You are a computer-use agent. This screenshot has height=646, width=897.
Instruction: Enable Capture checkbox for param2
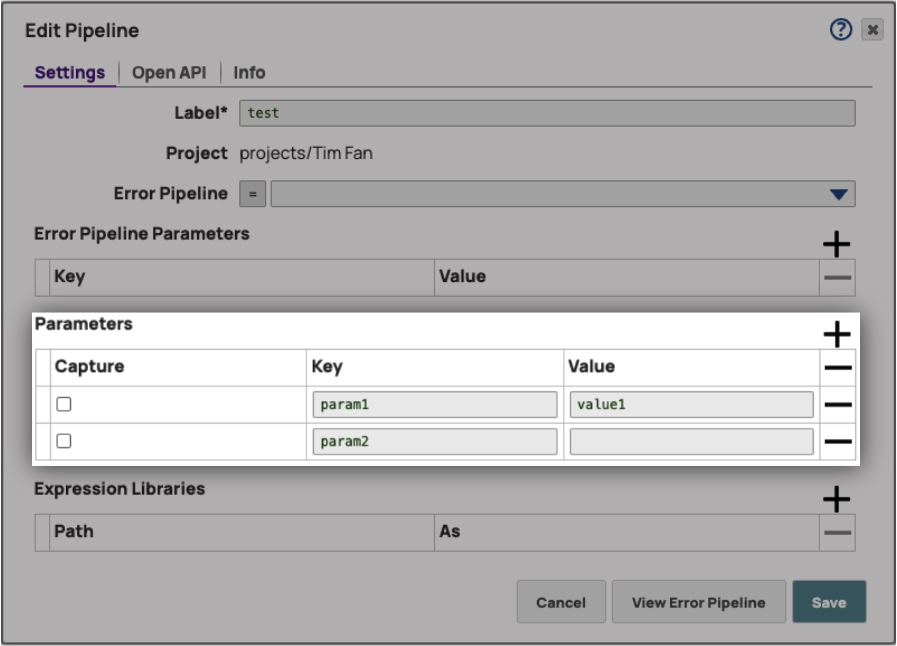64,441
